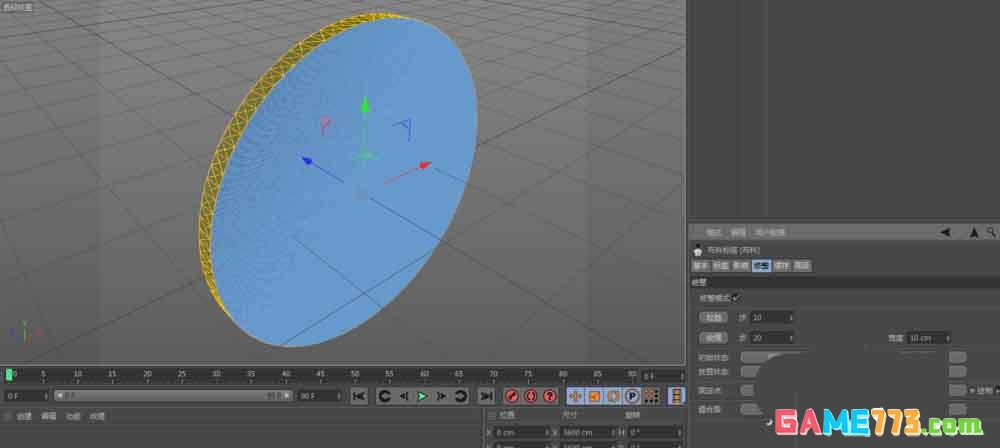
Task: Click the red question-mark keyframe selection icon
Action: pos(550,396)
